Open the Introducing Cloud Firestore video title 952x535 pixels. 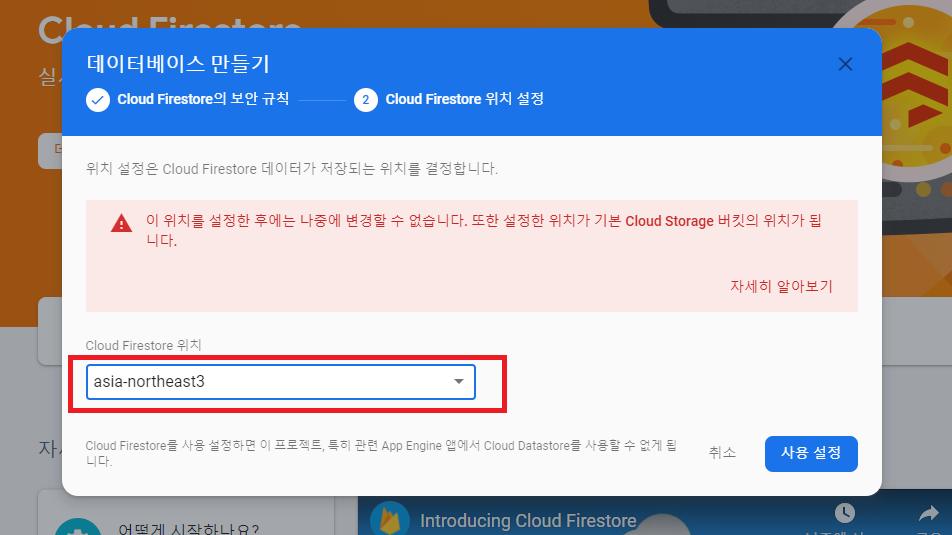point(528,521)
